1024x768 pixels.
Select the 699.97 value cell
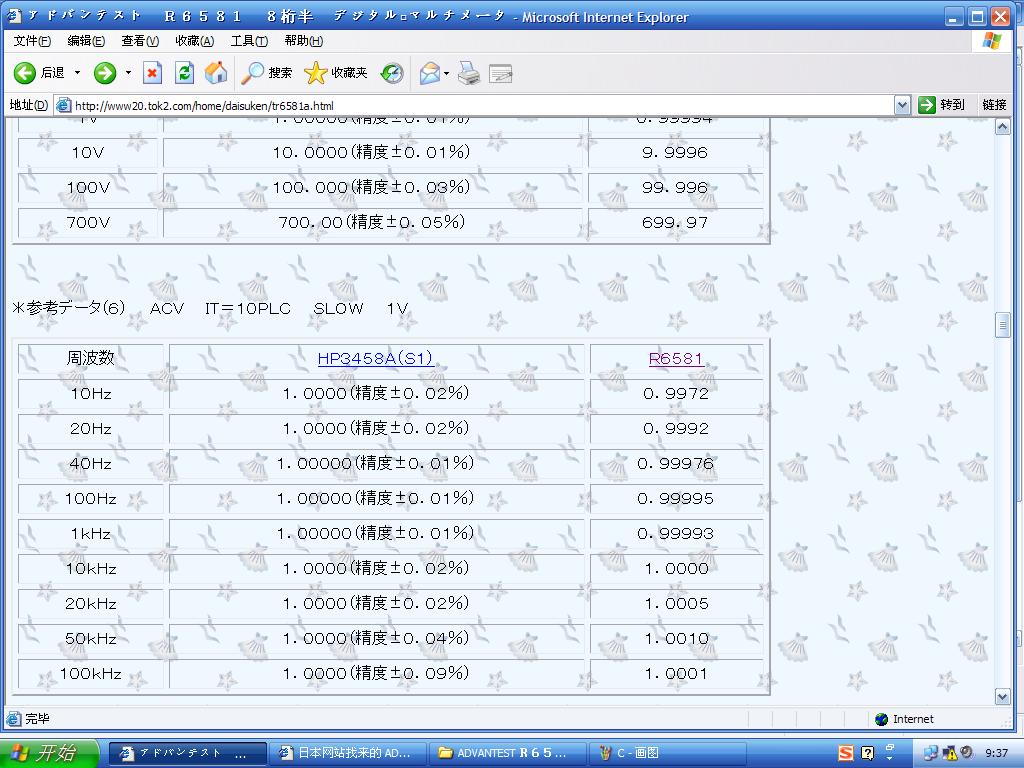676,223
